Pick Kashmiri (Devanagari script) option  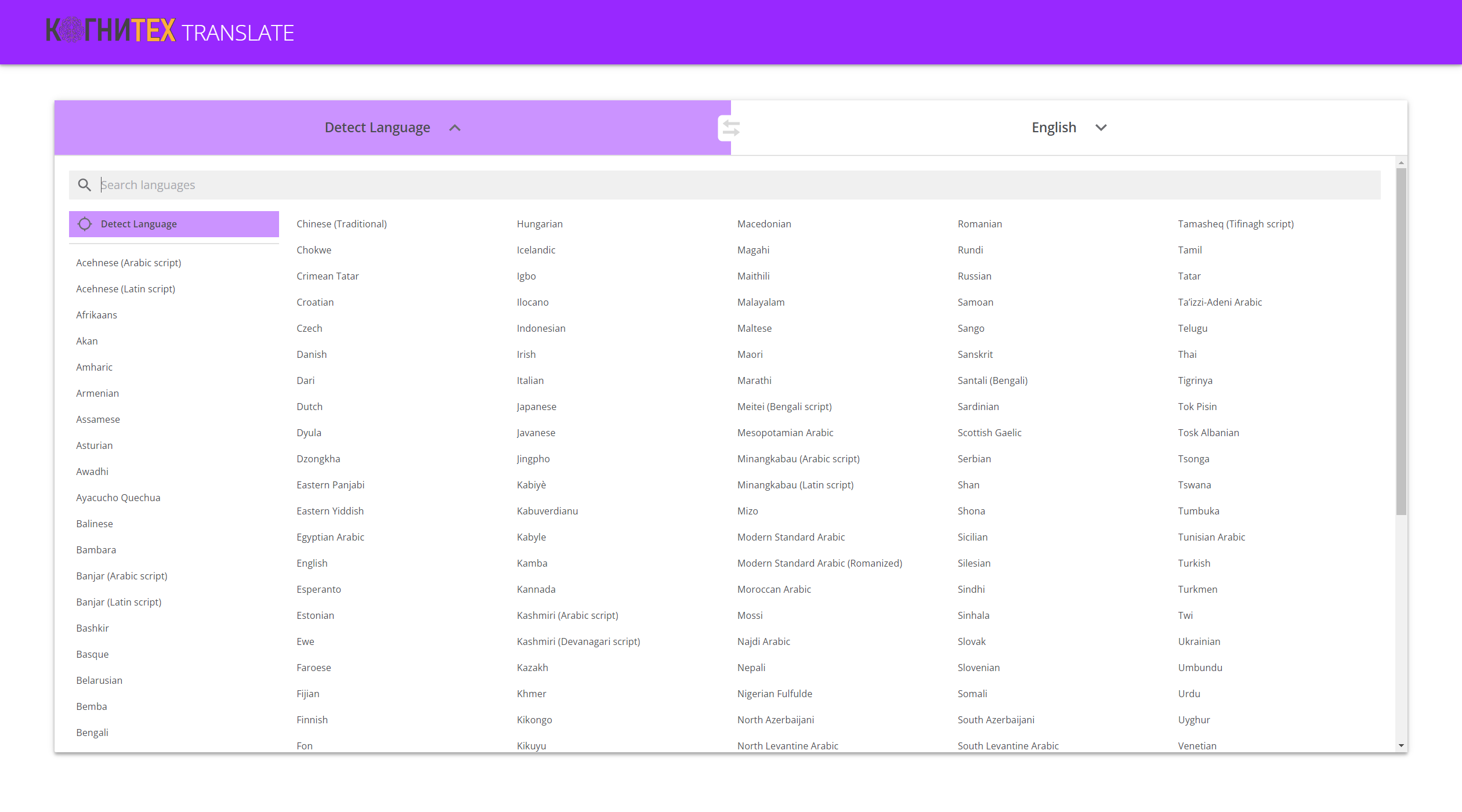(578, 641)
